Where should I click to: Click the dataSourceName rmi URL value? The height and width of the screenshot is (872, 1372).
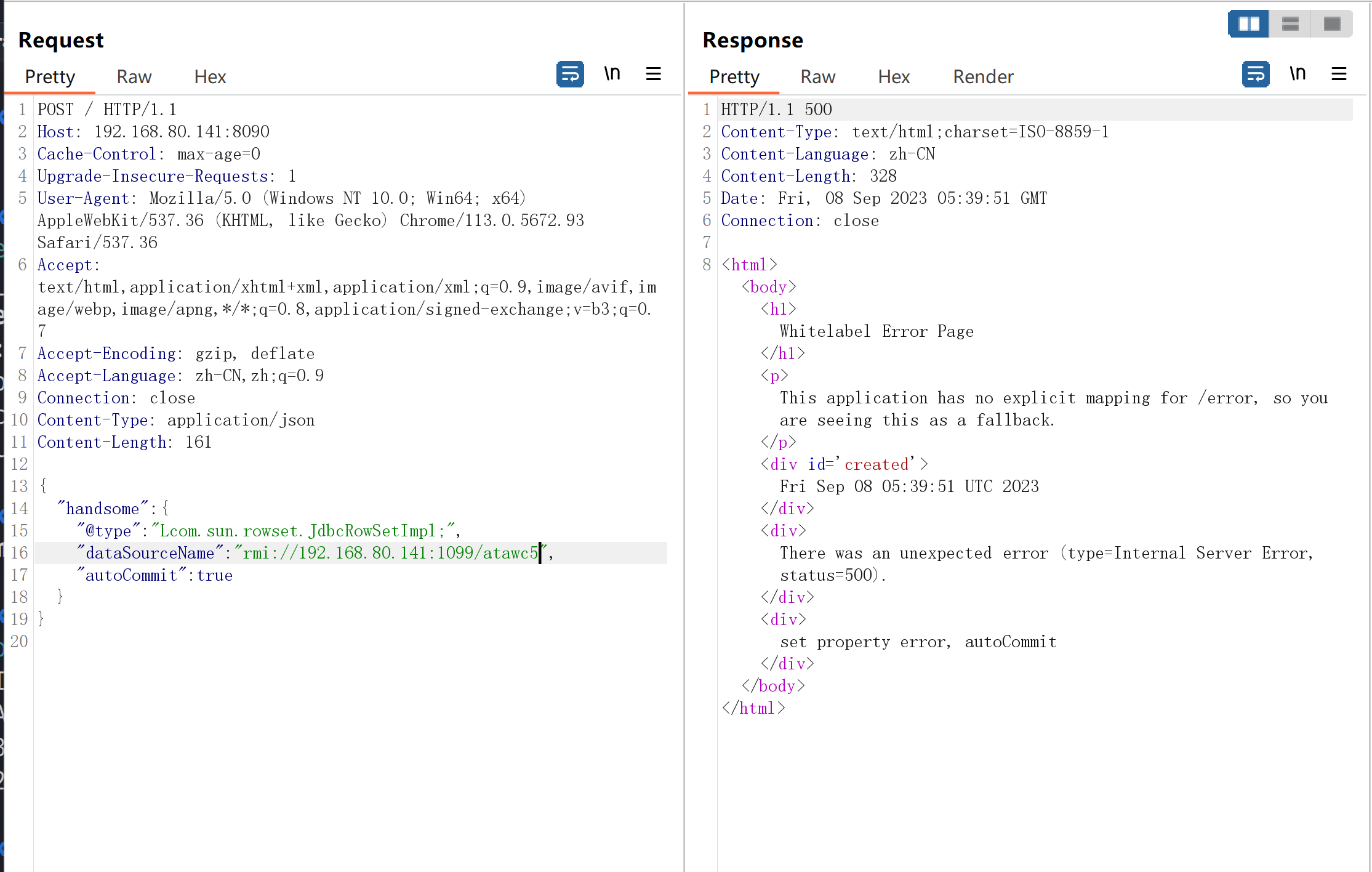tap(391, 553)
